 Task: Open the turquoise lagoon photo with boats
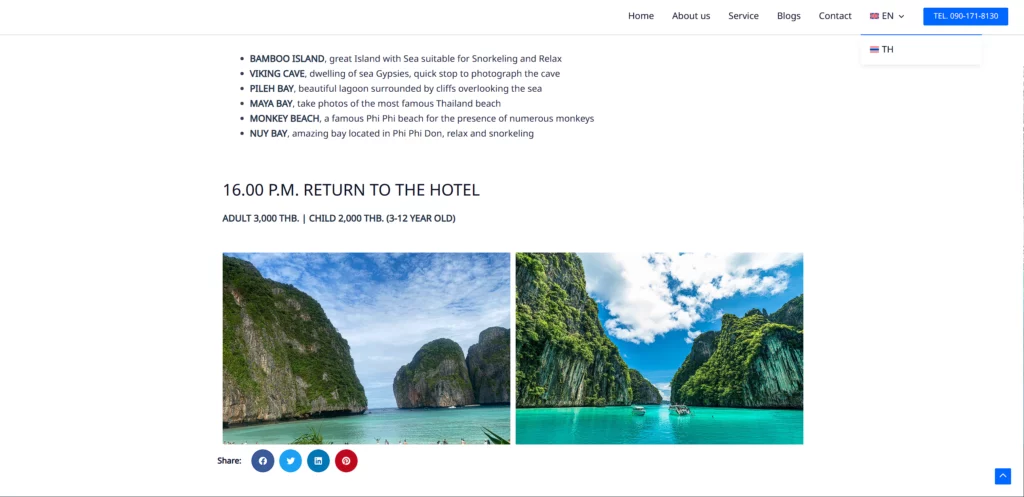(x=660, y=349)
